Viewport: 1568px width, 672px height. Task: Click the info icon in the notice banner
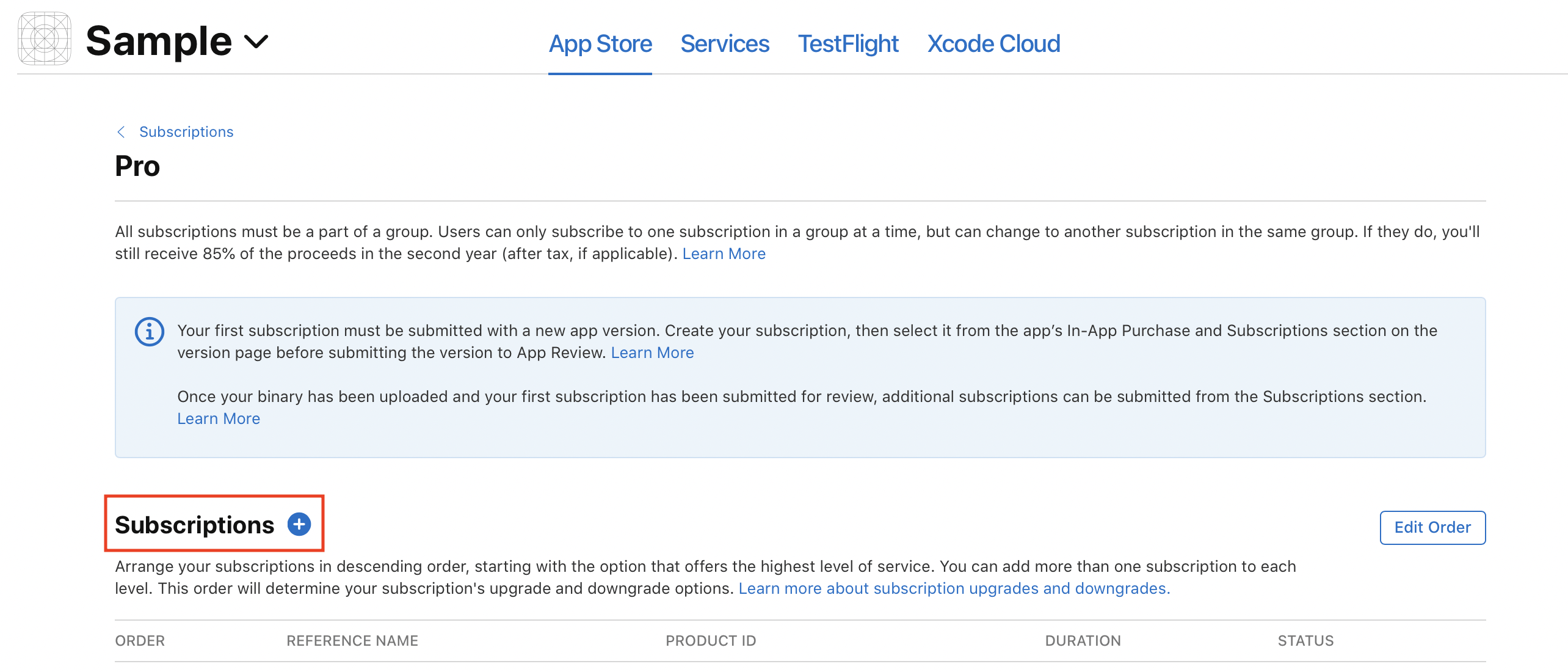[150, 332]
